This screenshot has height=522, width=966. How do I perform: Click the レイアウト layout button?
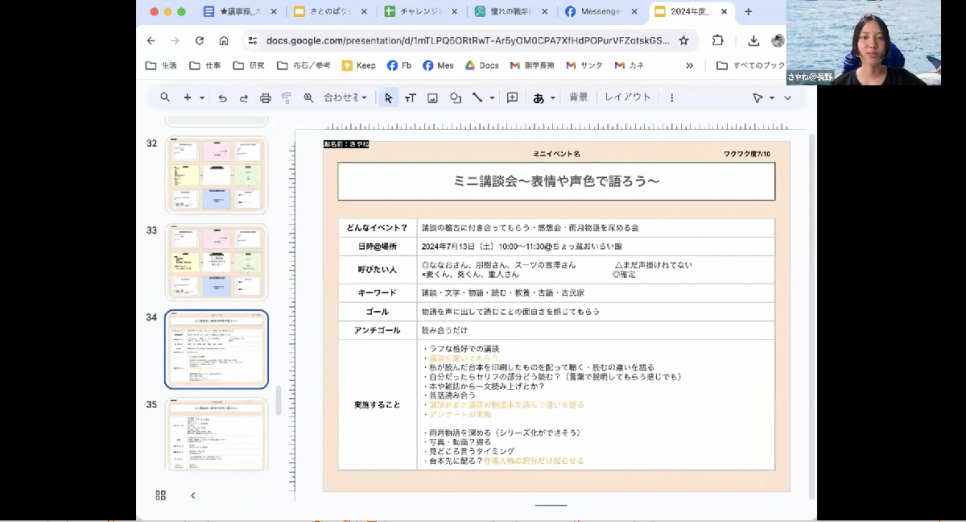pos(628,98)
